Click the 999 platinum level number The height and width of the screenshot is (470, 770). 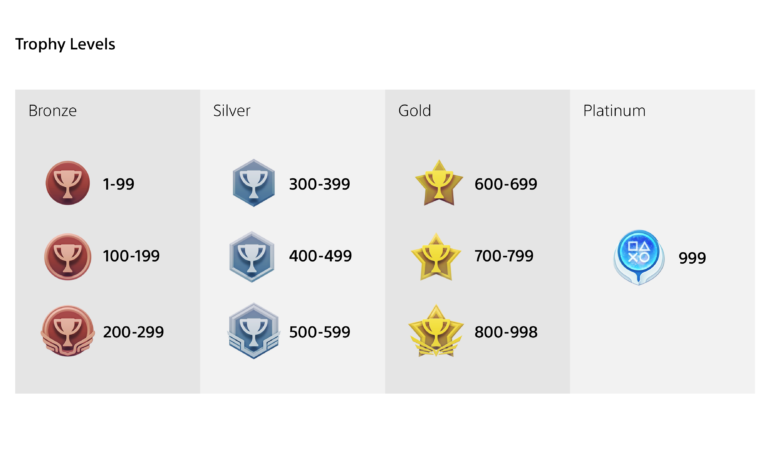click(x=692, y=258)
